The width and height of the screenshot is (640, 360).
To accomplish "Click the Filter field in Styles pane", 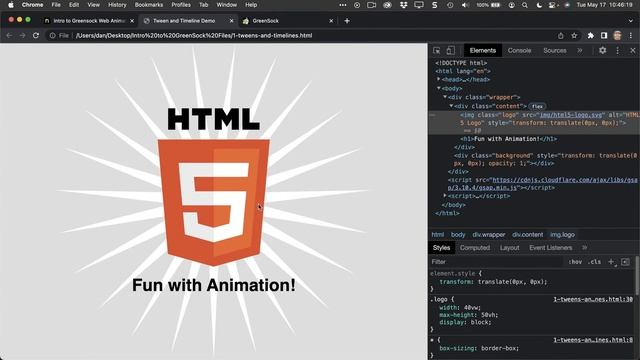I will (496, 262).
